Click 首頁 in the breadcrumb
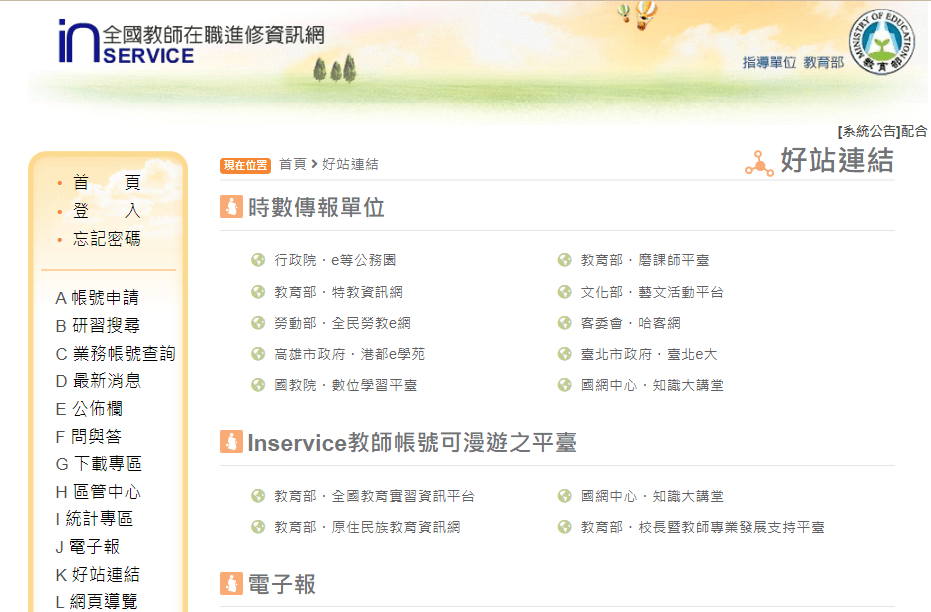931x612 pixels. tap(293, 164)
